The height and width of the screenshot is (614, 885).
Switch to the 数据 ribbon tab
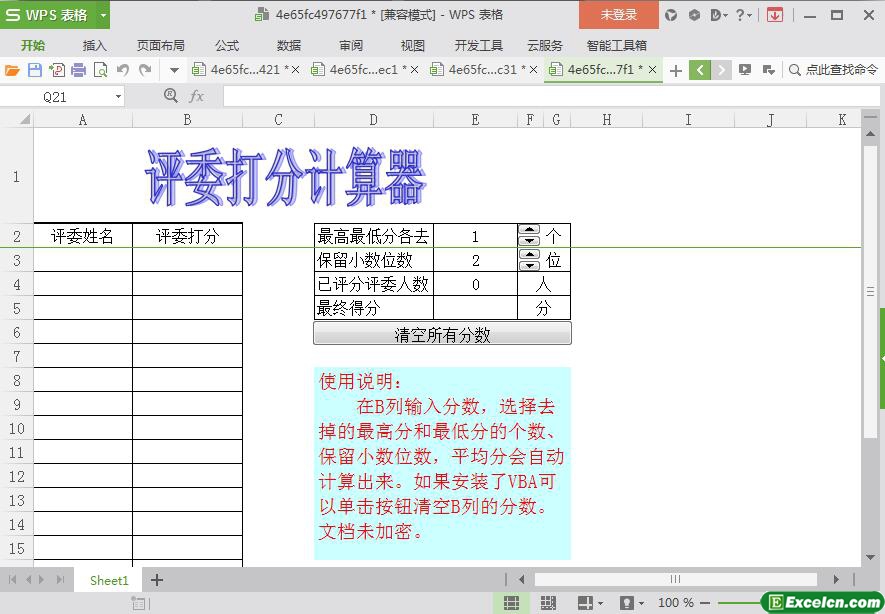coord(289,45)
